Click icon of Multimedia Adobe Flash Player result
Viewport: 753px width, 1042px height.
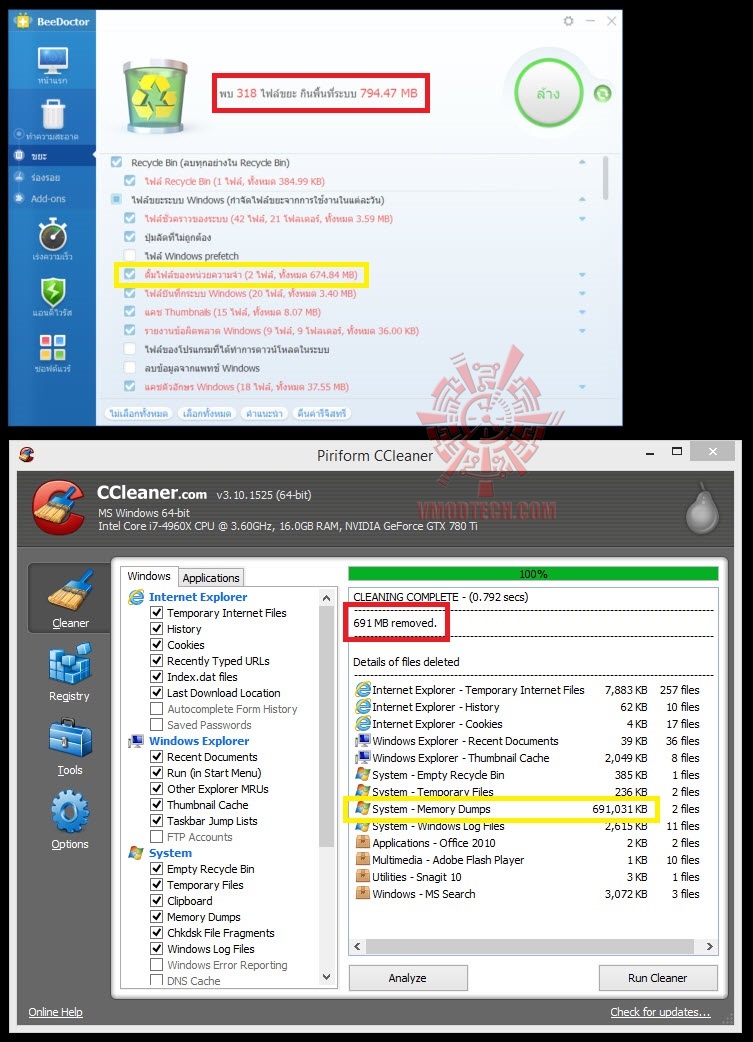363,860
